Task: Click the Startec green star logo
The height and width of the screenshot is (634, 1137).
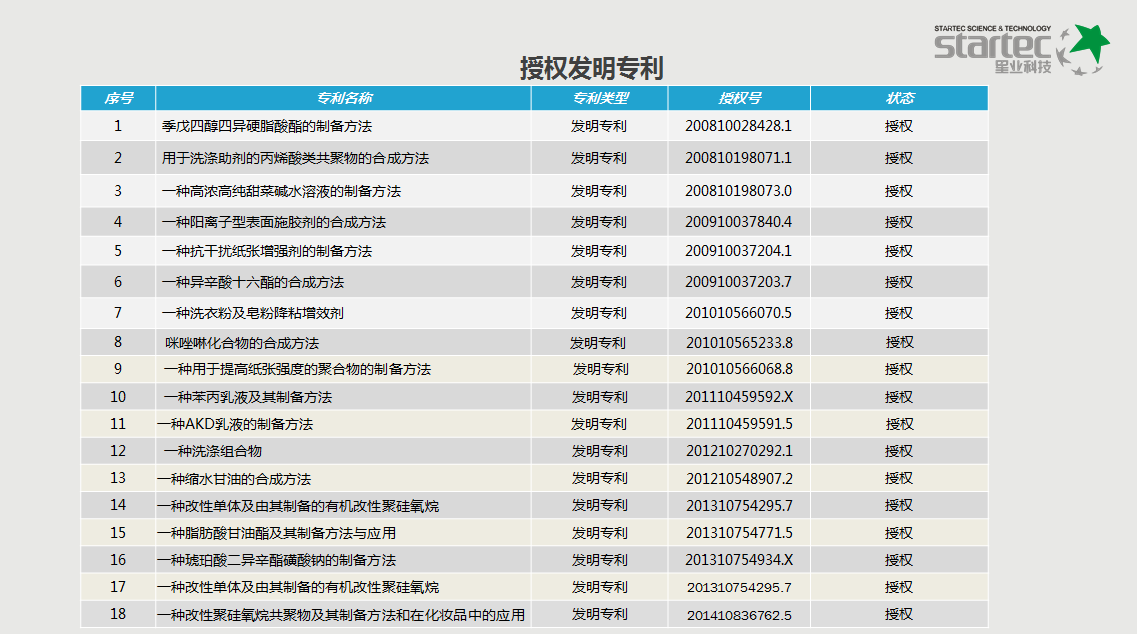Action: 1084,49
